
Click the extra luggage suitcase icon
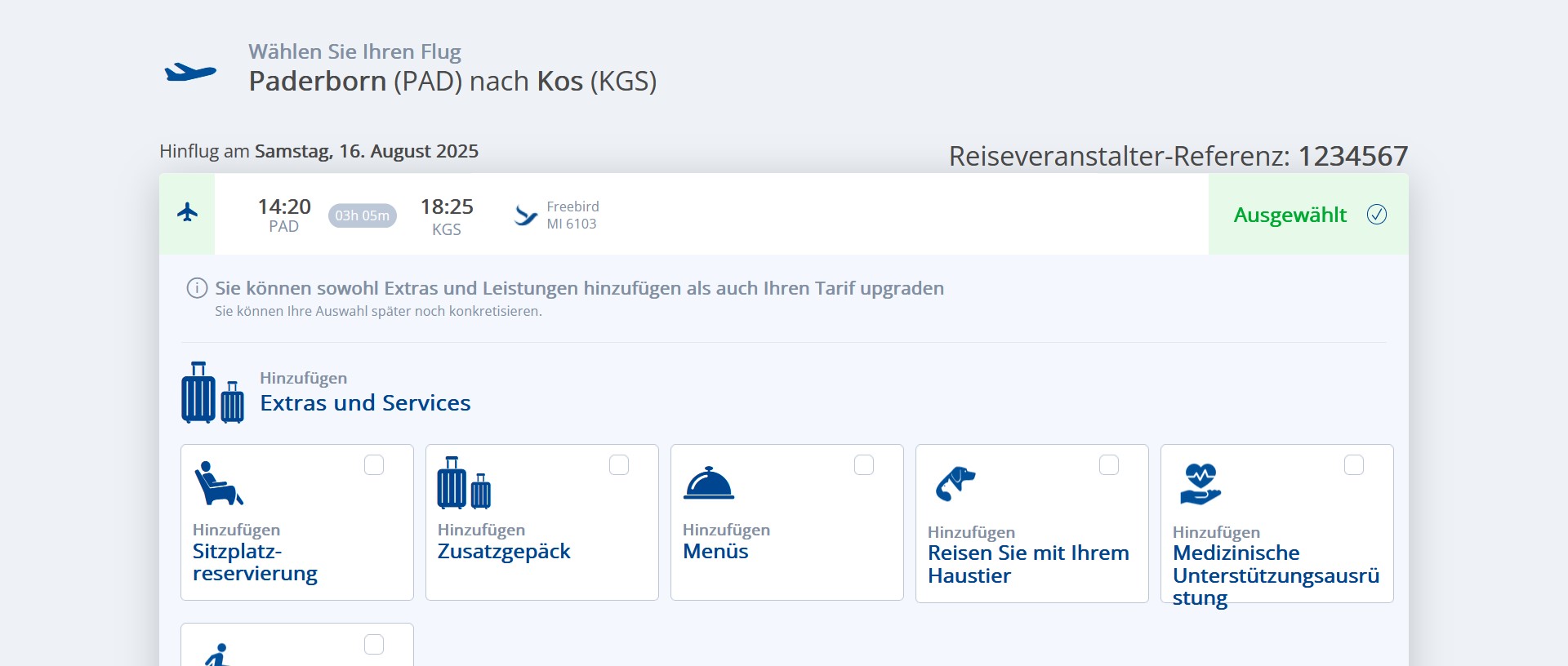coord(464,483)
